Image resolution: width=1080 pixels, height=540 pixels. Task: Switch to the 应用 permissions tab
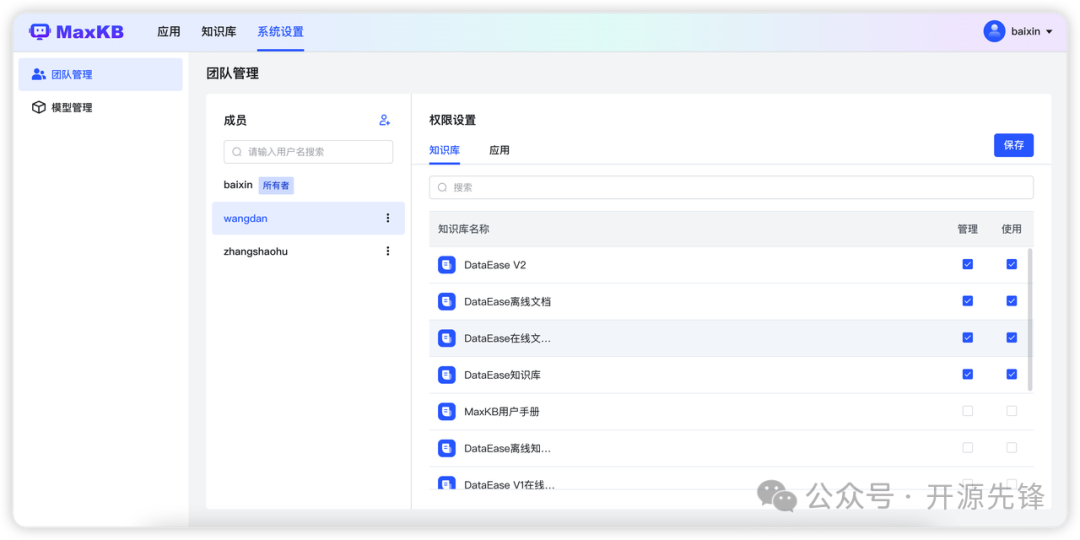499,150
